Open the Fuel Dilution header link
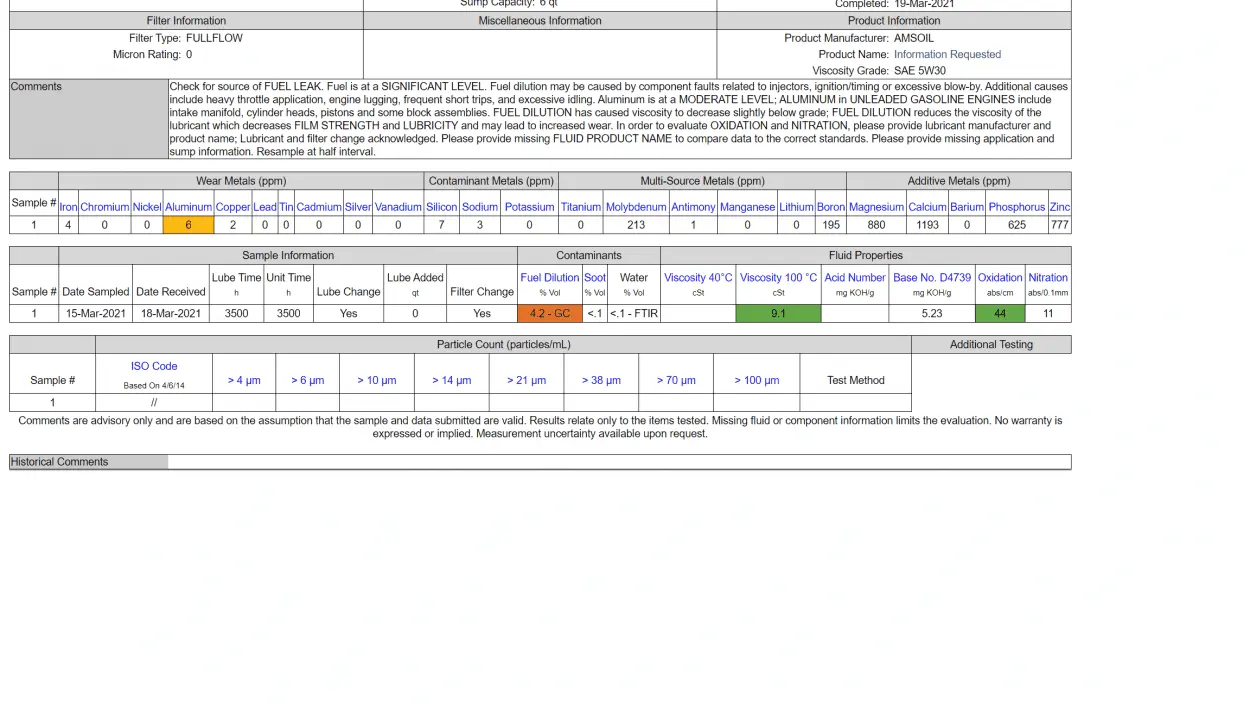This screenshot has width=1250, height=704. pos(549,278)
